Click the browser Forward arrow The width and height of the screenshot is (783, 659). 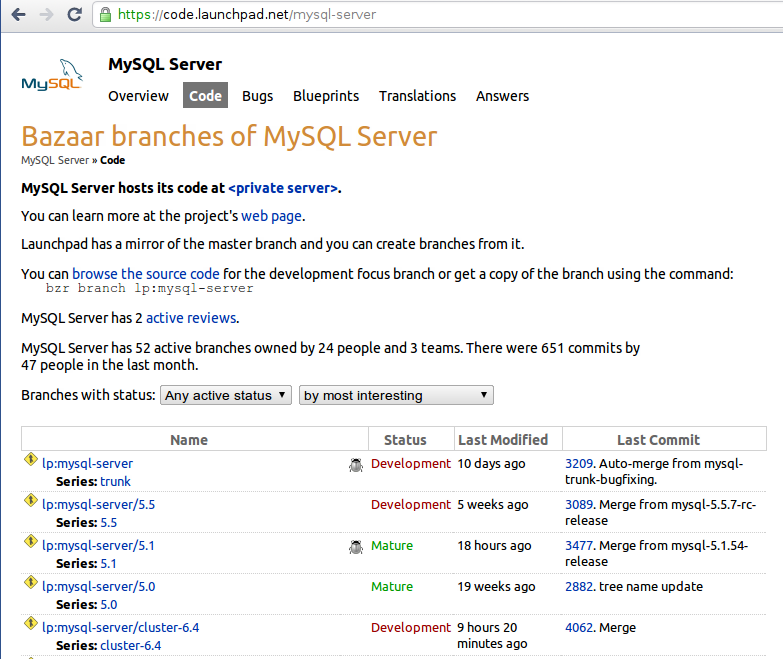point(46,14)
